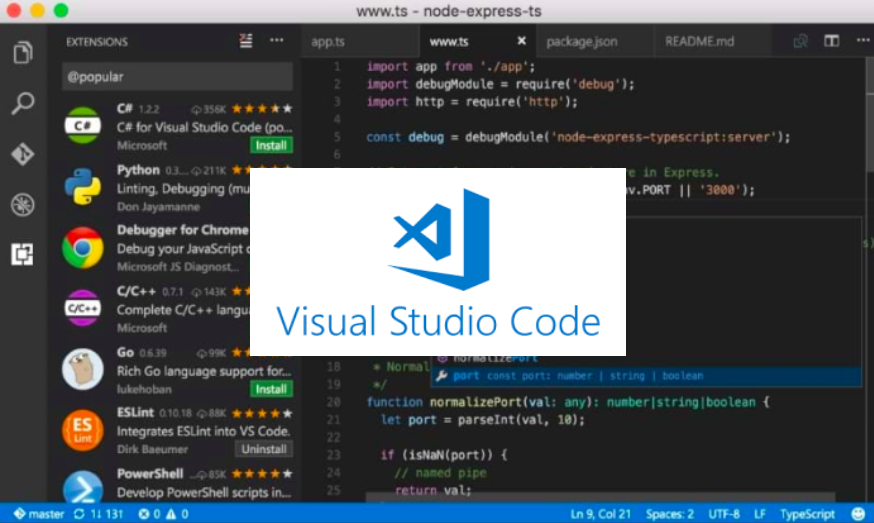Click the PowerShell extension name

coord(150,474)
